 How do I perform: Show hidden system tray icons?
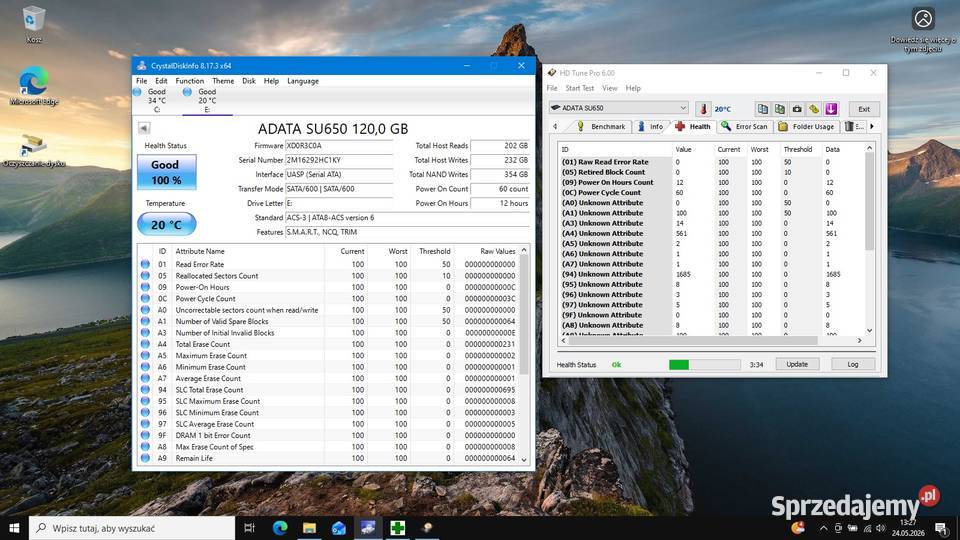(x=823, y=528)
